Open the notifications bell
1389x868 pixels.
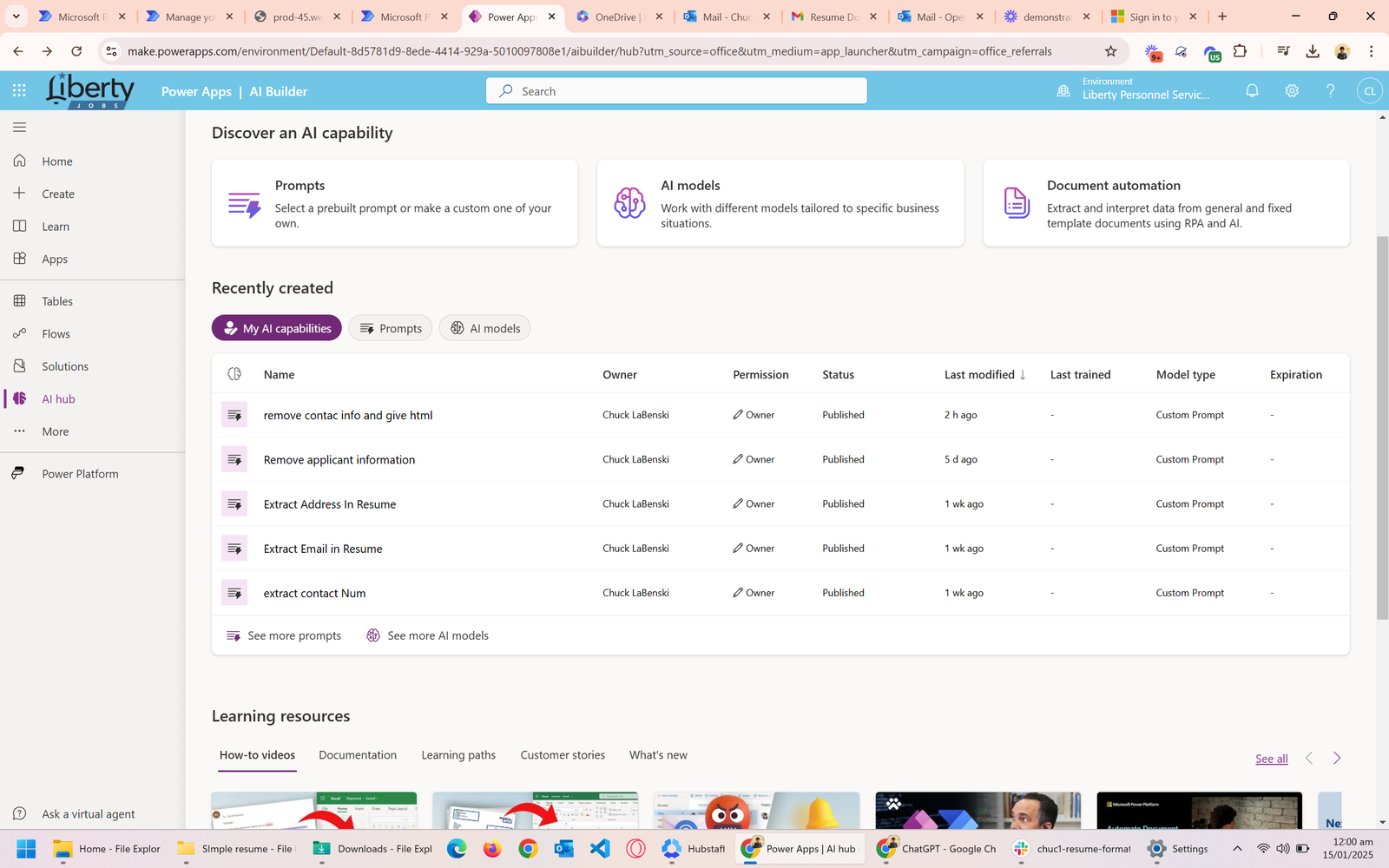pos(1252,90)
